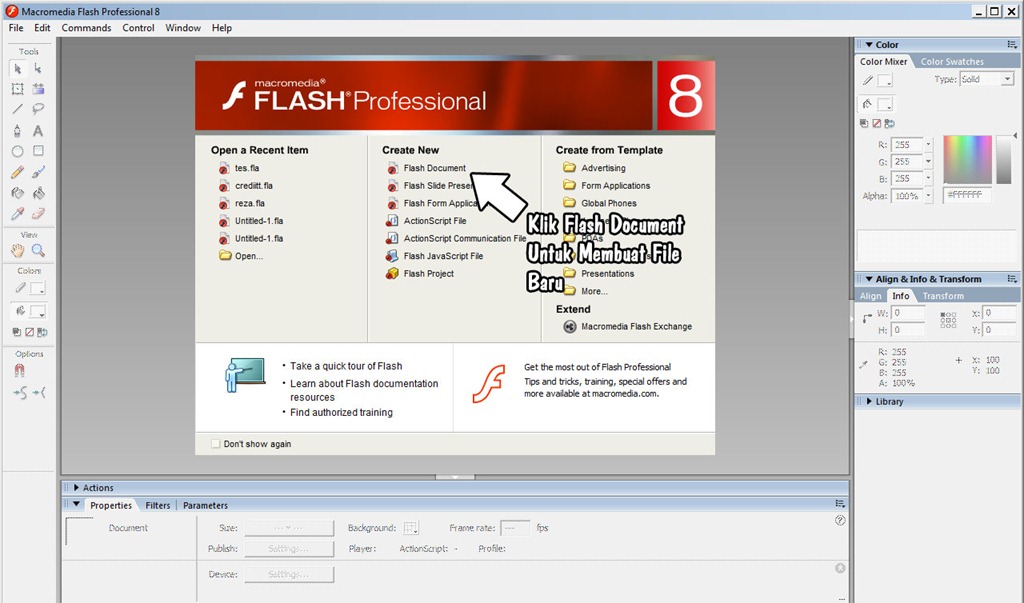Toggle Snap to Objects magnet option

point(20,371)
